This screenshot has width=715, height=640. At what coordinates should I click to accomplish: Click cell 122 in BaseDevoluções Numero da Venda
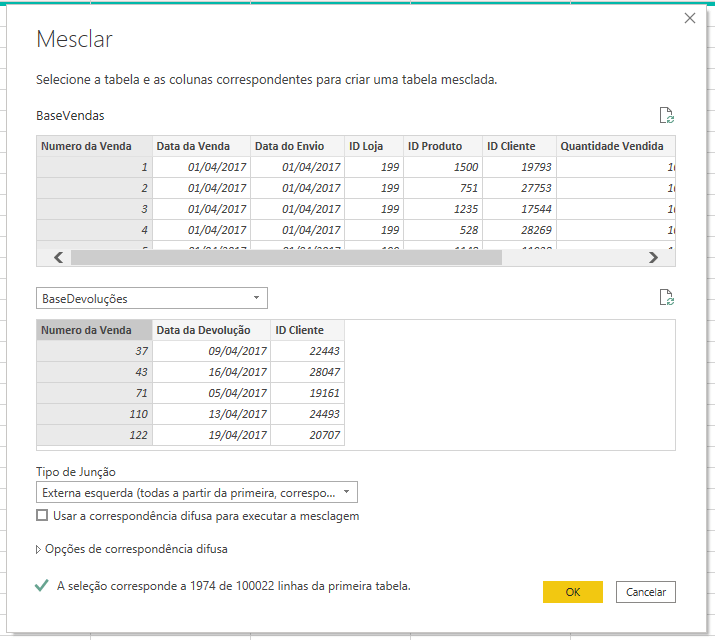coord(94,435)
